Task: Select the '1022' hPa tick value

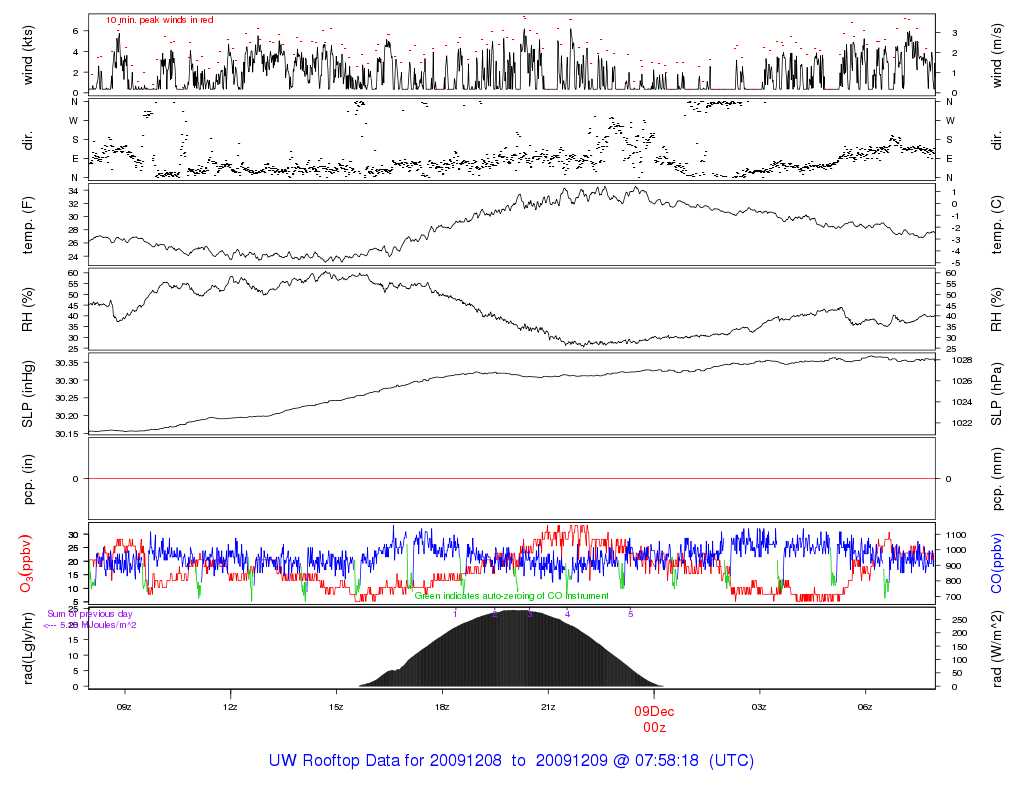Action: 962,423
